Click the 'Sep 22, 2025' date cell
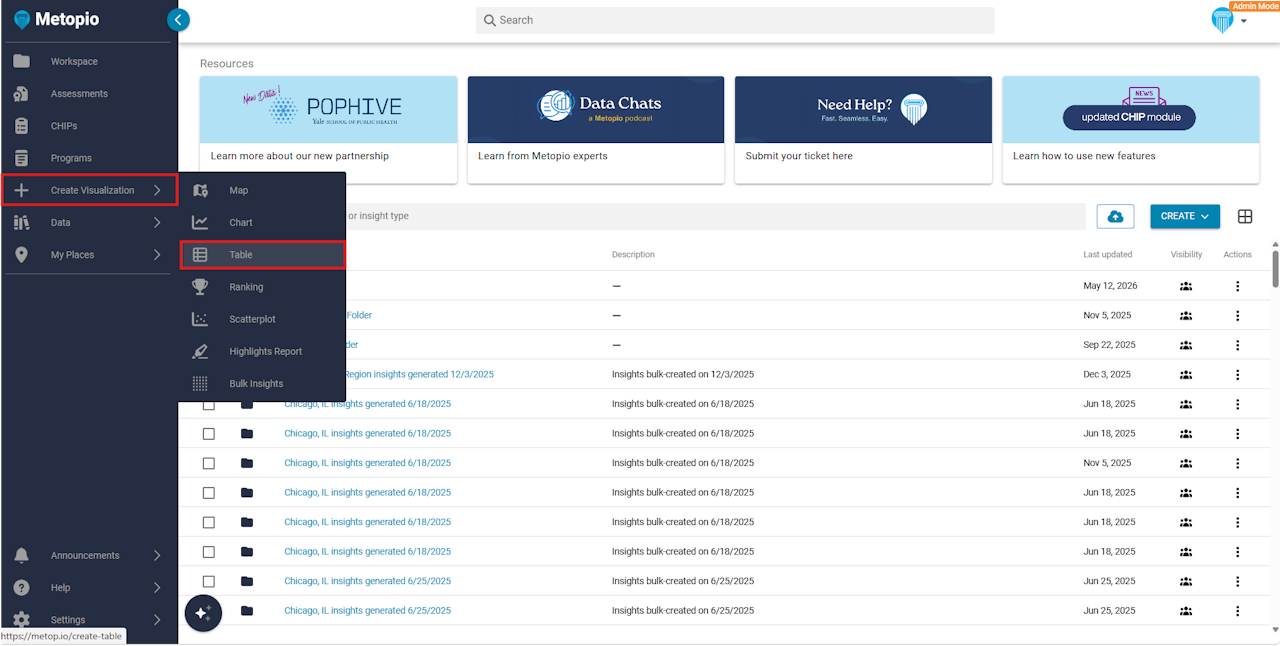The width and height of the screenshot is (1280, 646). tap(1109, 345)
